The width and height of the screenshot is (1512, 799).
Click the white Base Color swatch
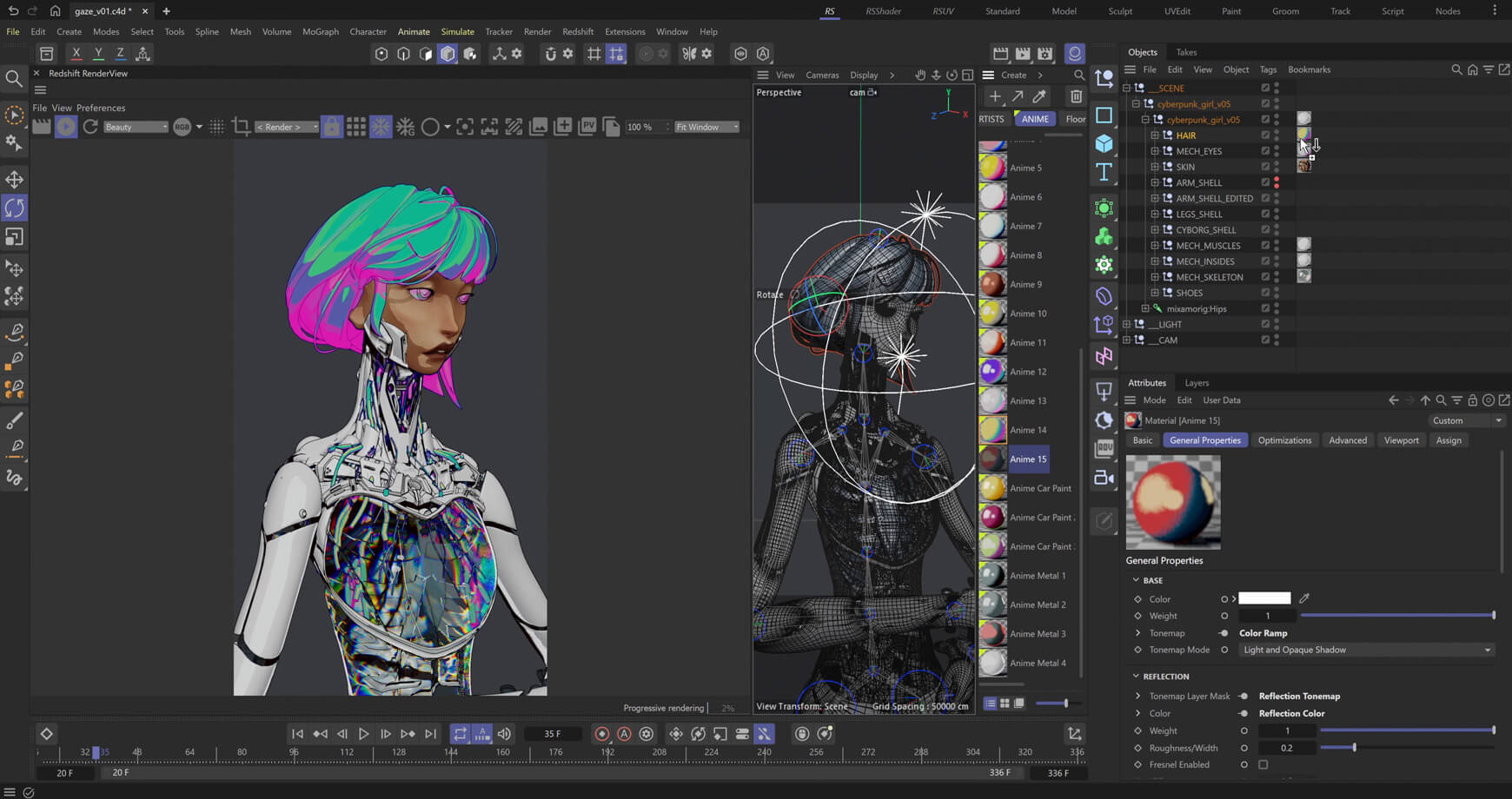coord(1264,598)
